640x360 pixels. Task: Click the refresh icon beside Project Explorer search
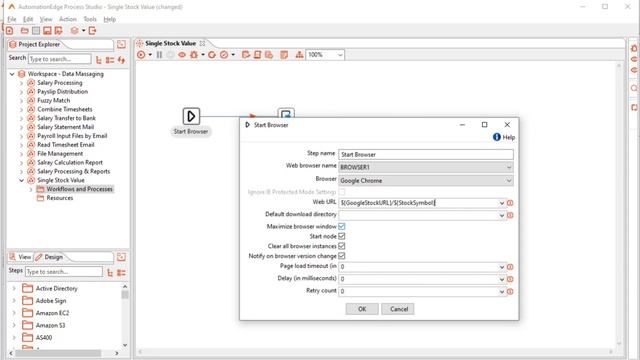click(x=121, y=60)
